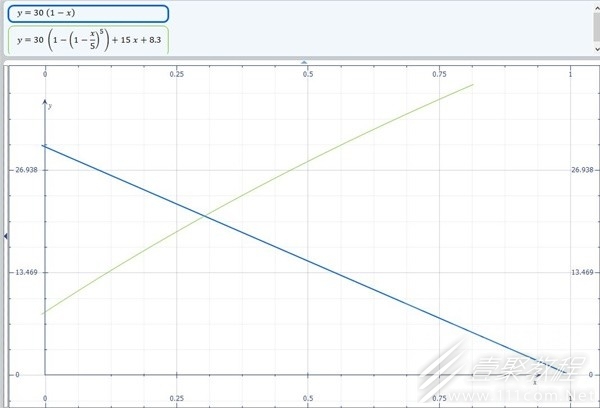Viewport: 600px width, 408px height.
Task: Click the left edge panel expander arrow
Action: tap(5, 236)
